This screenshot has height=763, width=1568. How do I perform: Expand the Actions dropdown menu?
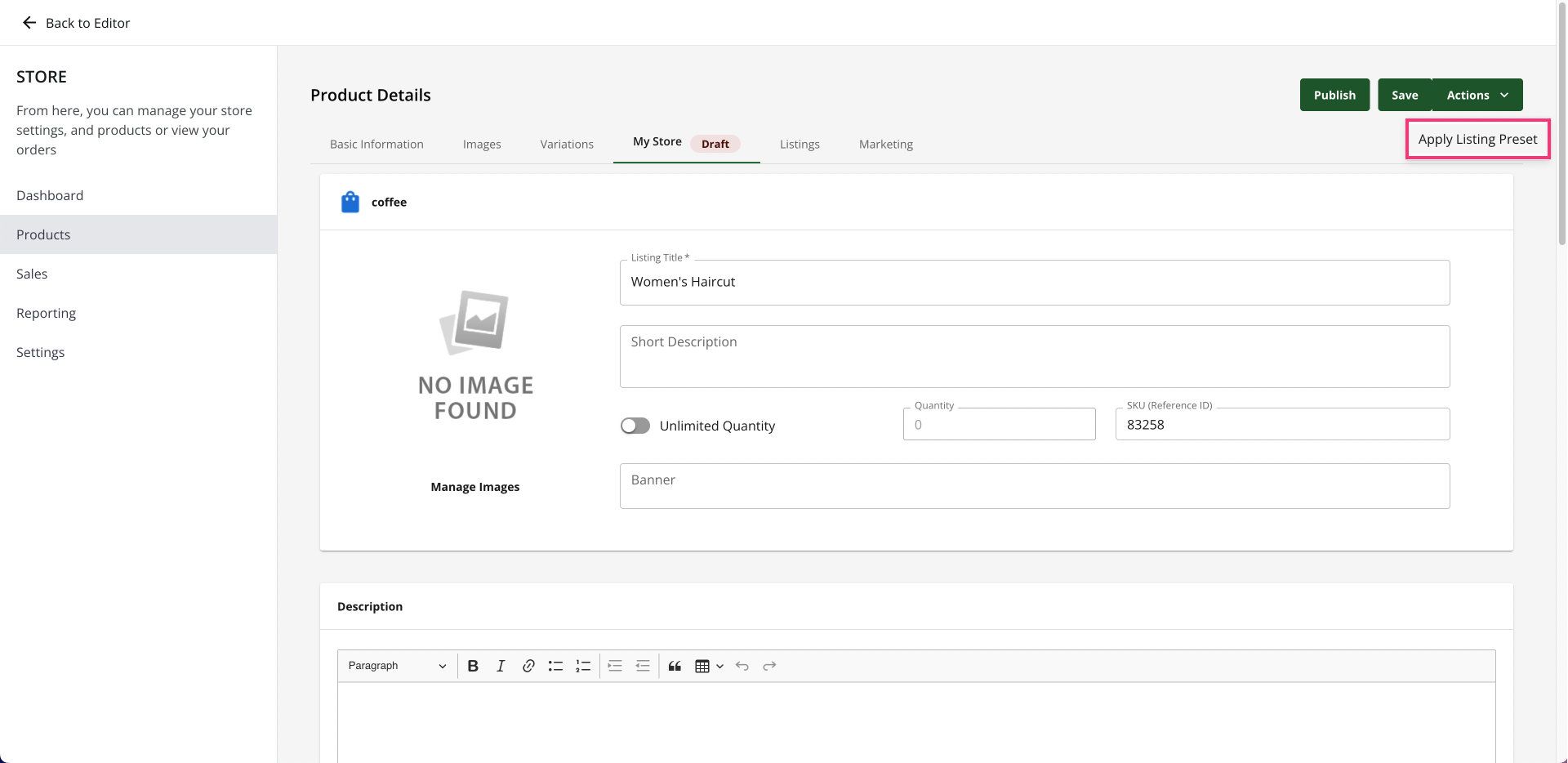click(1477, 95)
